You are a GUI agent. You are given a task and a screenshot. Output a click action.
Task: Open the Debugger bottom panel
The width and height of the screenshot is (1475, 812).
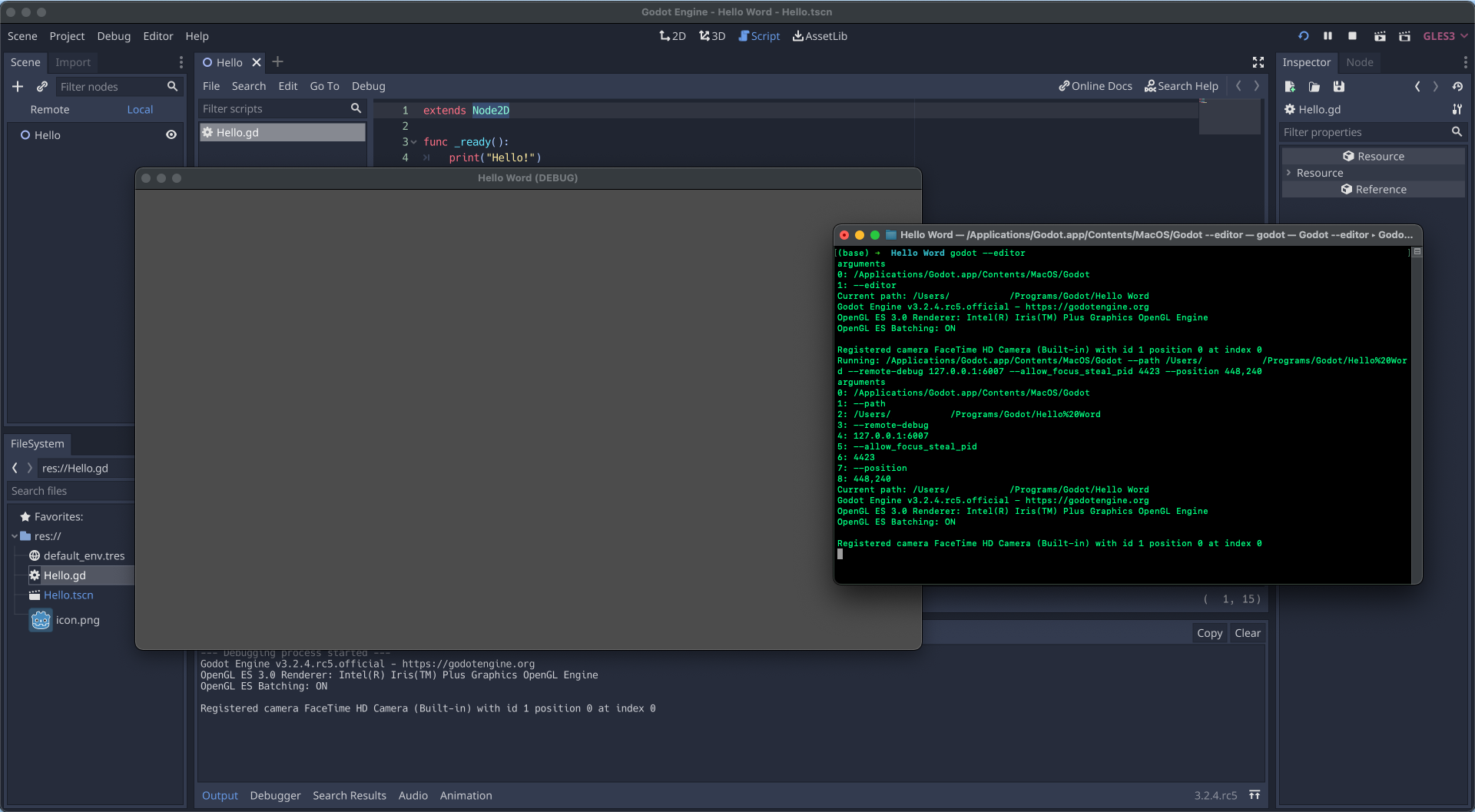coord(275,796)
